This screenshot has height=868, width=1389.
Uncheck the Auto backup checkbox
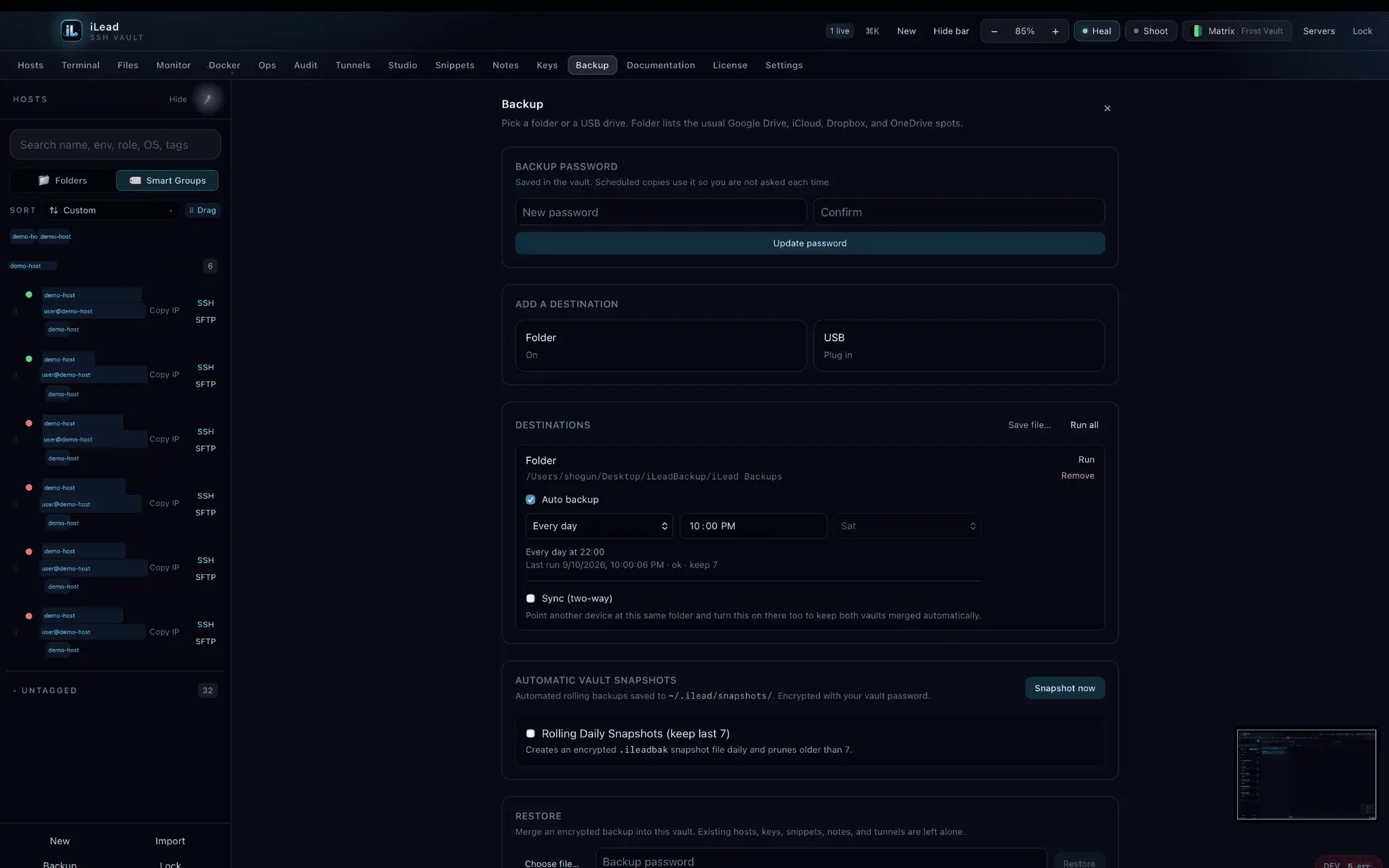click(530, 500)
